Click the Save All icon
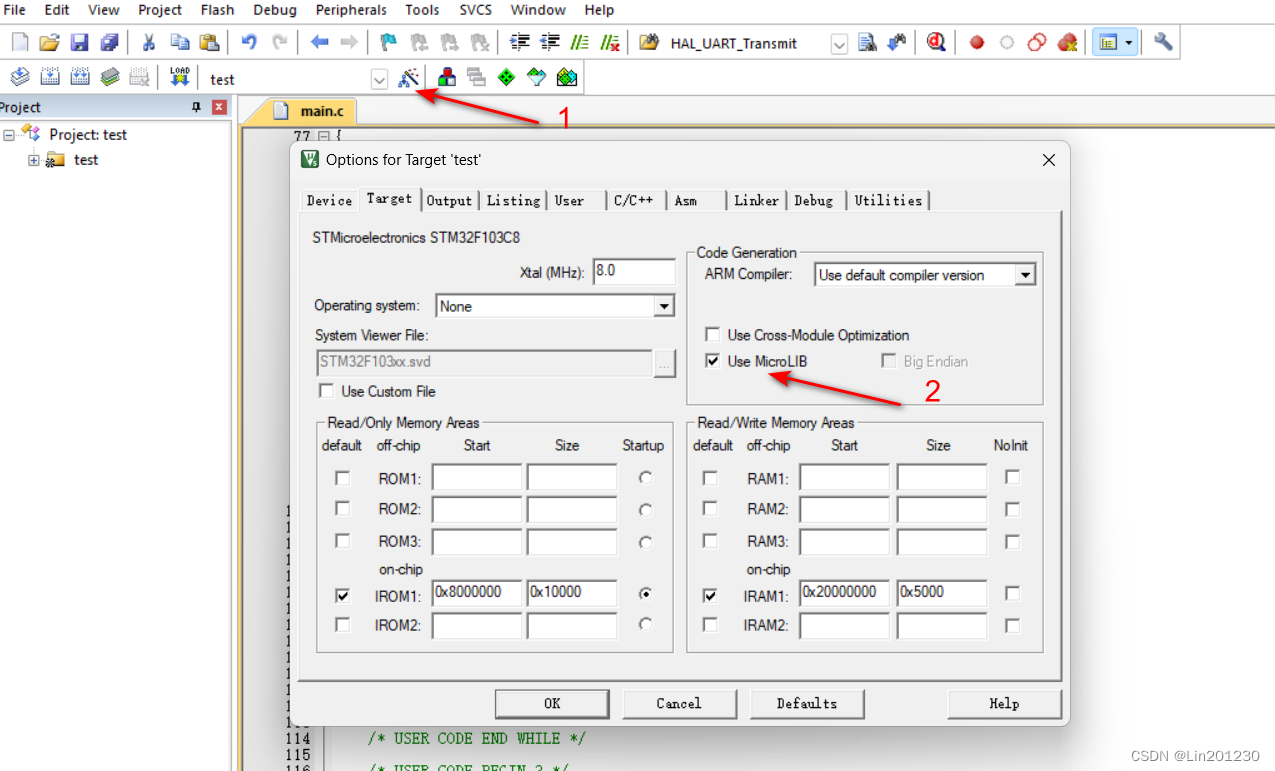This screenshot has height=771, width=1275. click(109, 42)
